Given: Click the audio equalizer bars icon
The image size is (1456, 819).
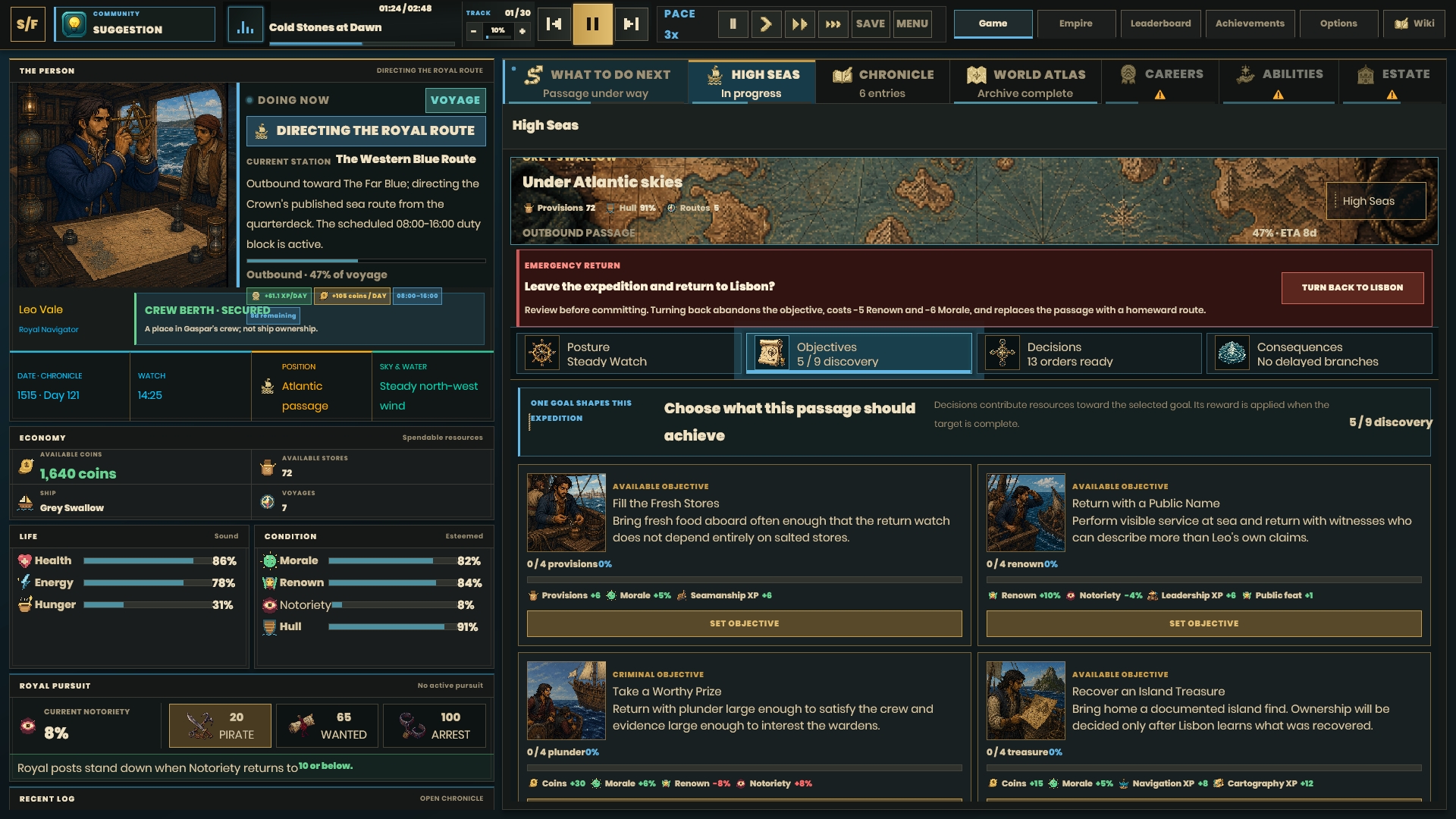Looking at the screenshot, I should pyautogui.click(x=245, y=24).
